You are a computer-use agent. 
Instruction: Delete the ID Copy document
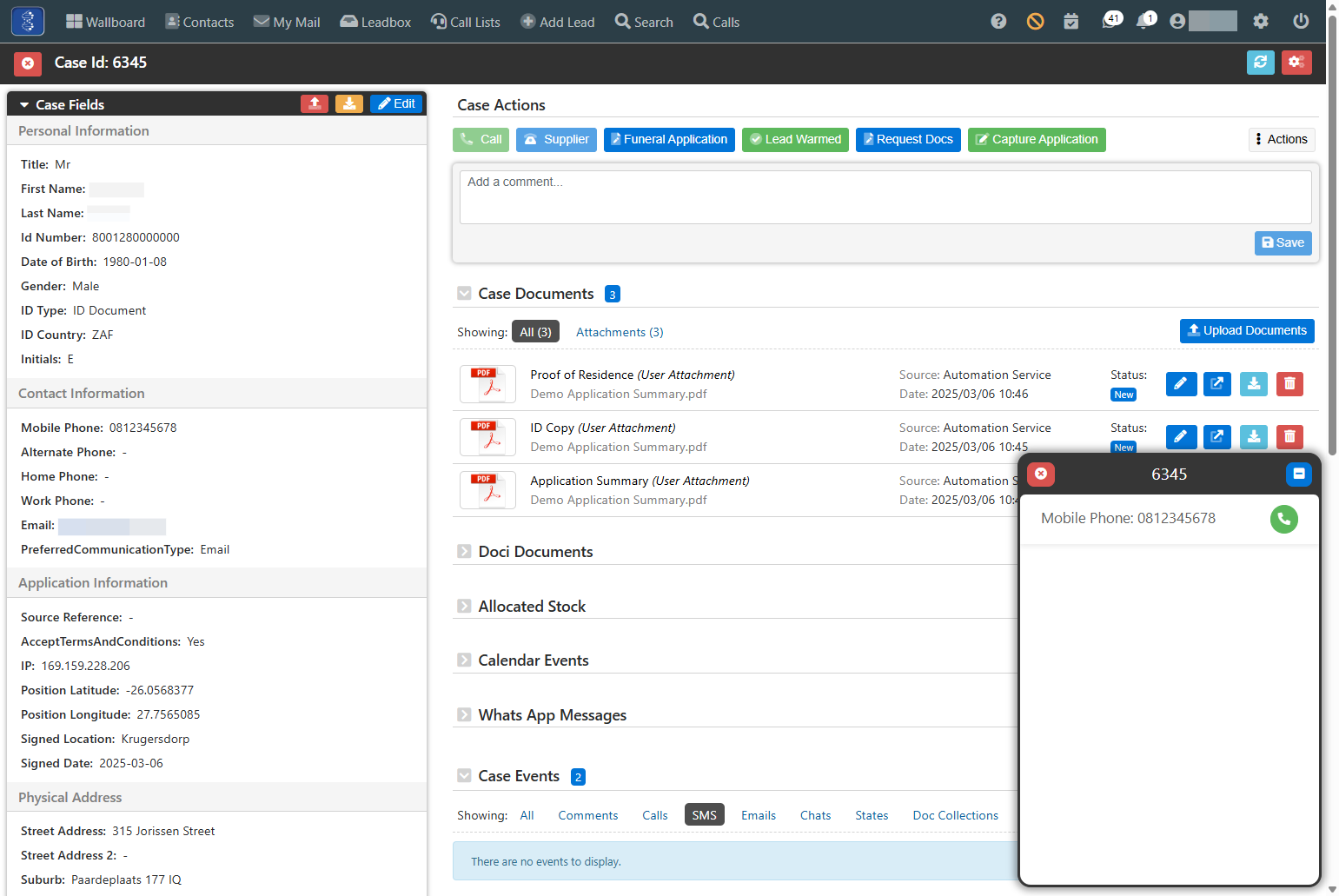[1289, 437]
